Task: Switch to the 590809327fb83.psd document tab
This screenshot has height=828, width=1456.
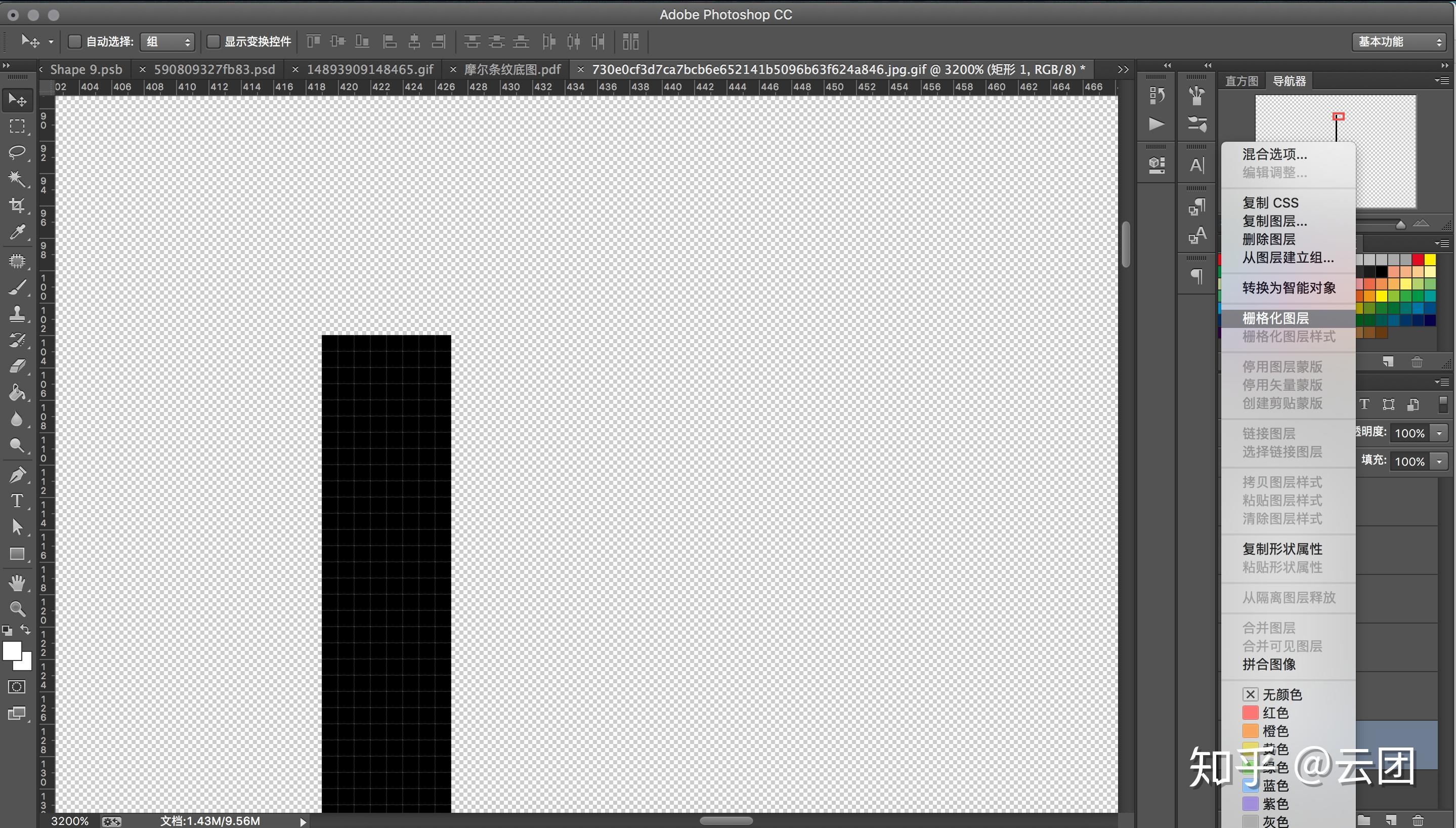Action: tap(214, 69)
